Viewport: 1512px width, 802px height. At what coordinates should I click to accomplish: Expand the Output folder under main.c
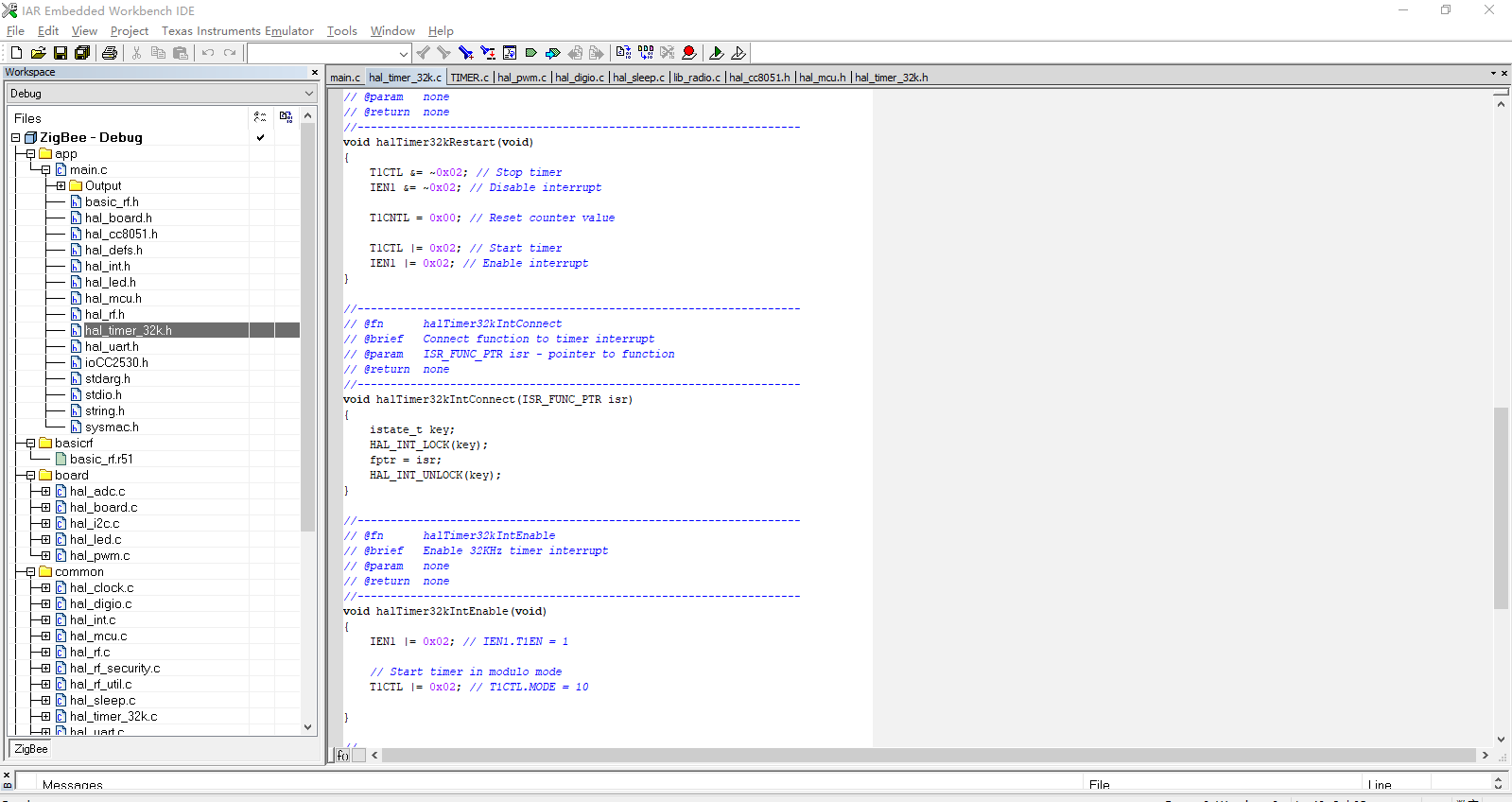[61, 186]
